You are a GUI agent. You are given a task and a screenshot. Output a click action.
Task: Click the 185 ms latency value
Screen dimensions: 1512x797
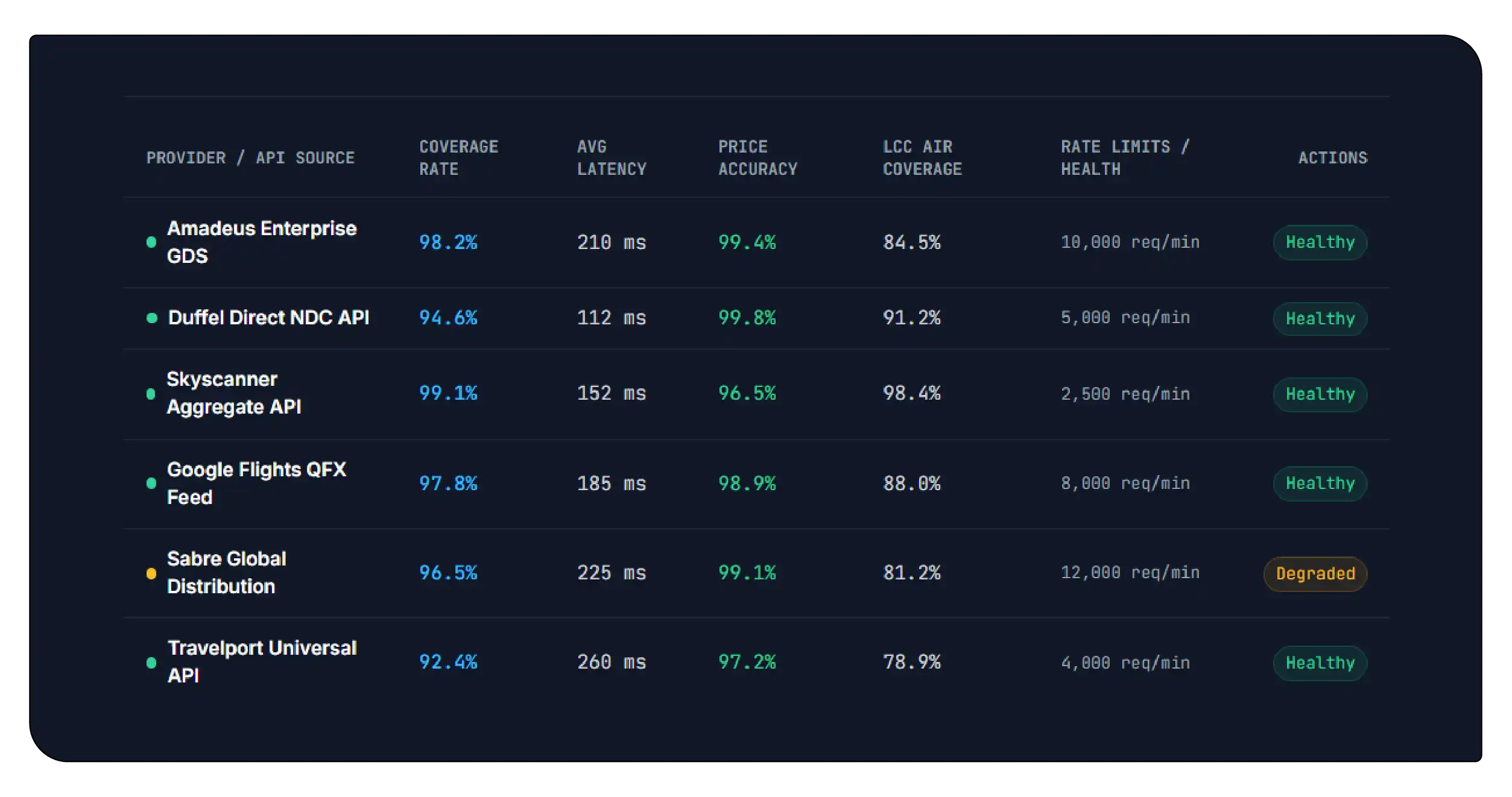612,484
